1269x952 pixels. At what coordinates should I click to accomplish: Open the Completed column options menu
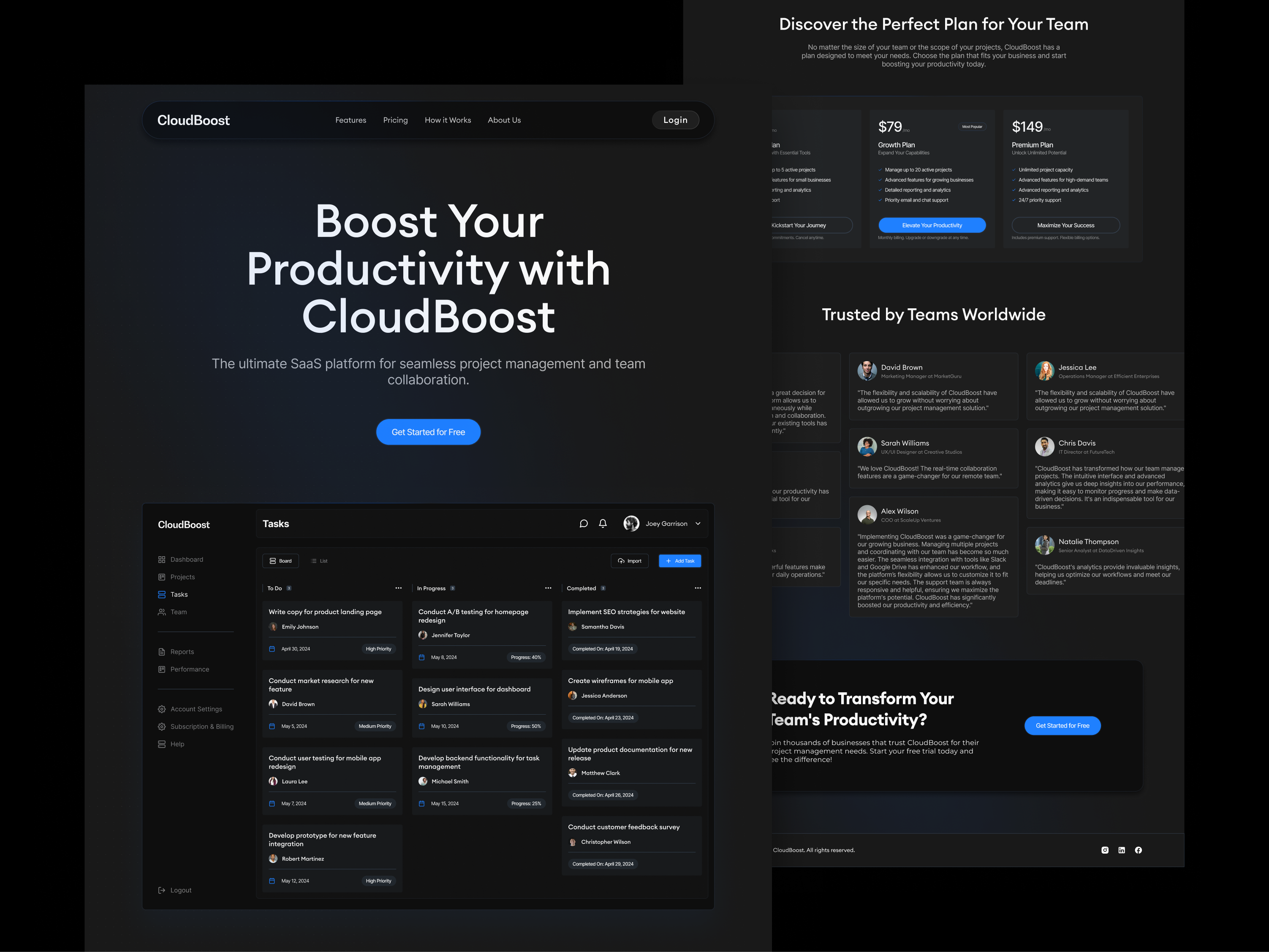click(x=698, y=588)
